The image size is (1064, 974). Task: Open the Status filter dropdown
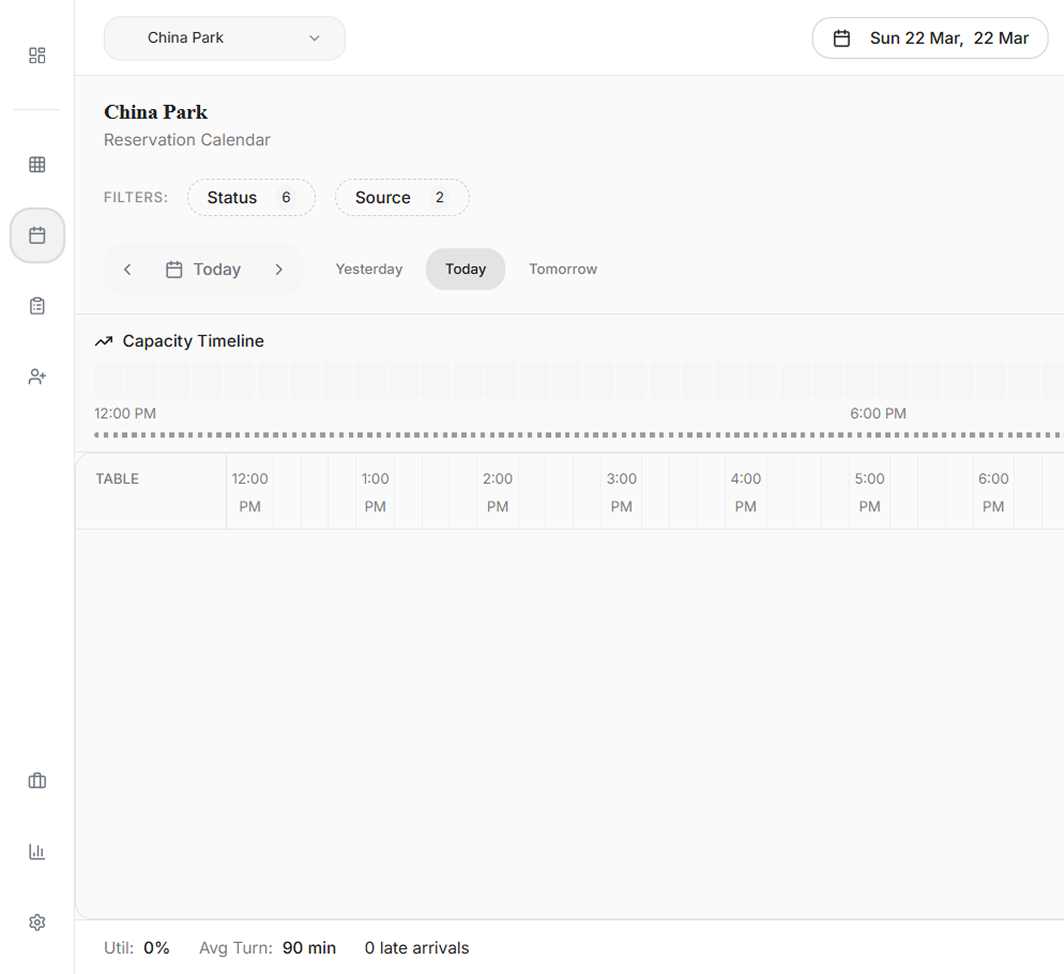[x=251, y=198]
